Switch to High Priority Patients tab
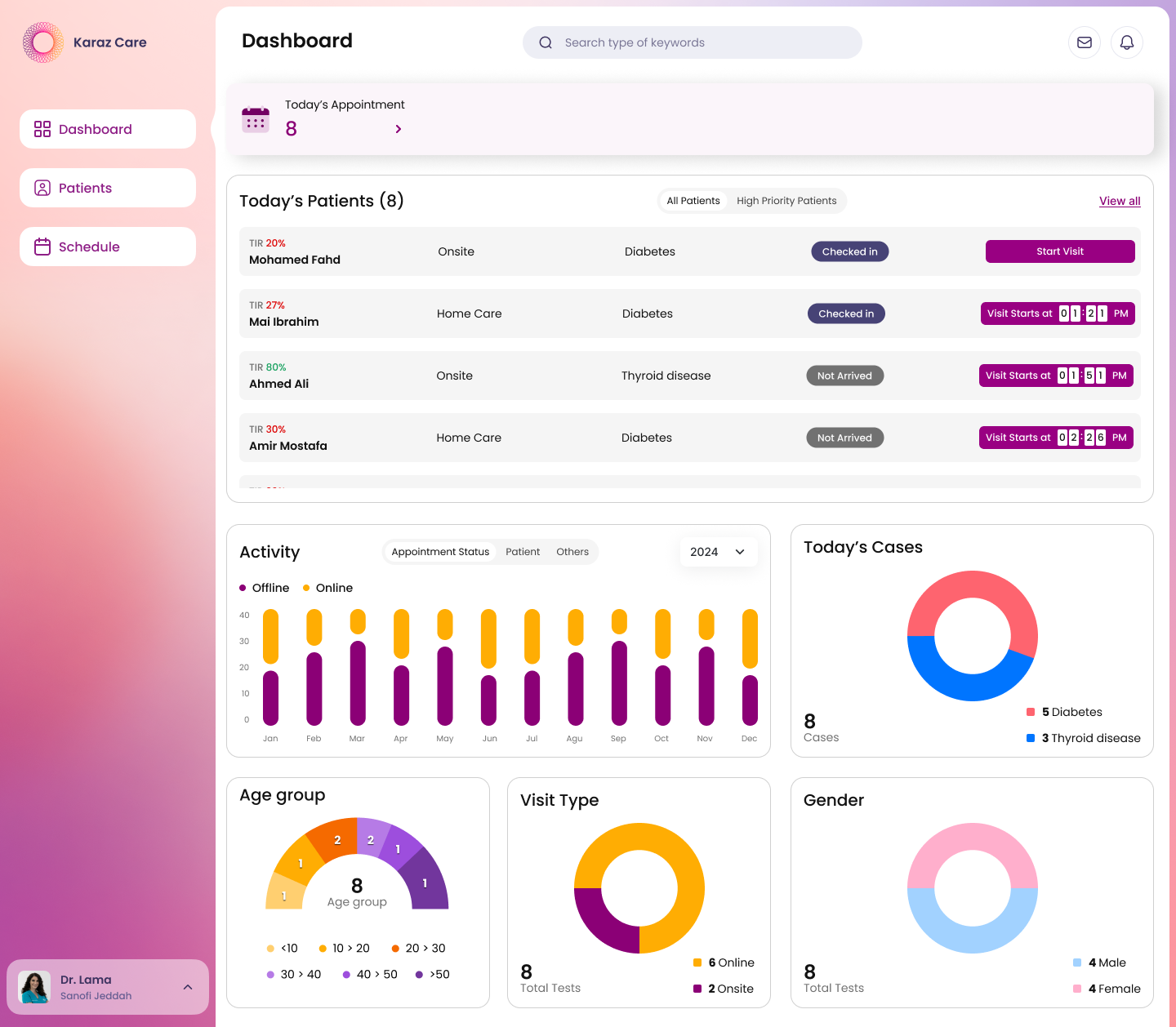This screenshot has height=1027, width=1176. [786, 201]
